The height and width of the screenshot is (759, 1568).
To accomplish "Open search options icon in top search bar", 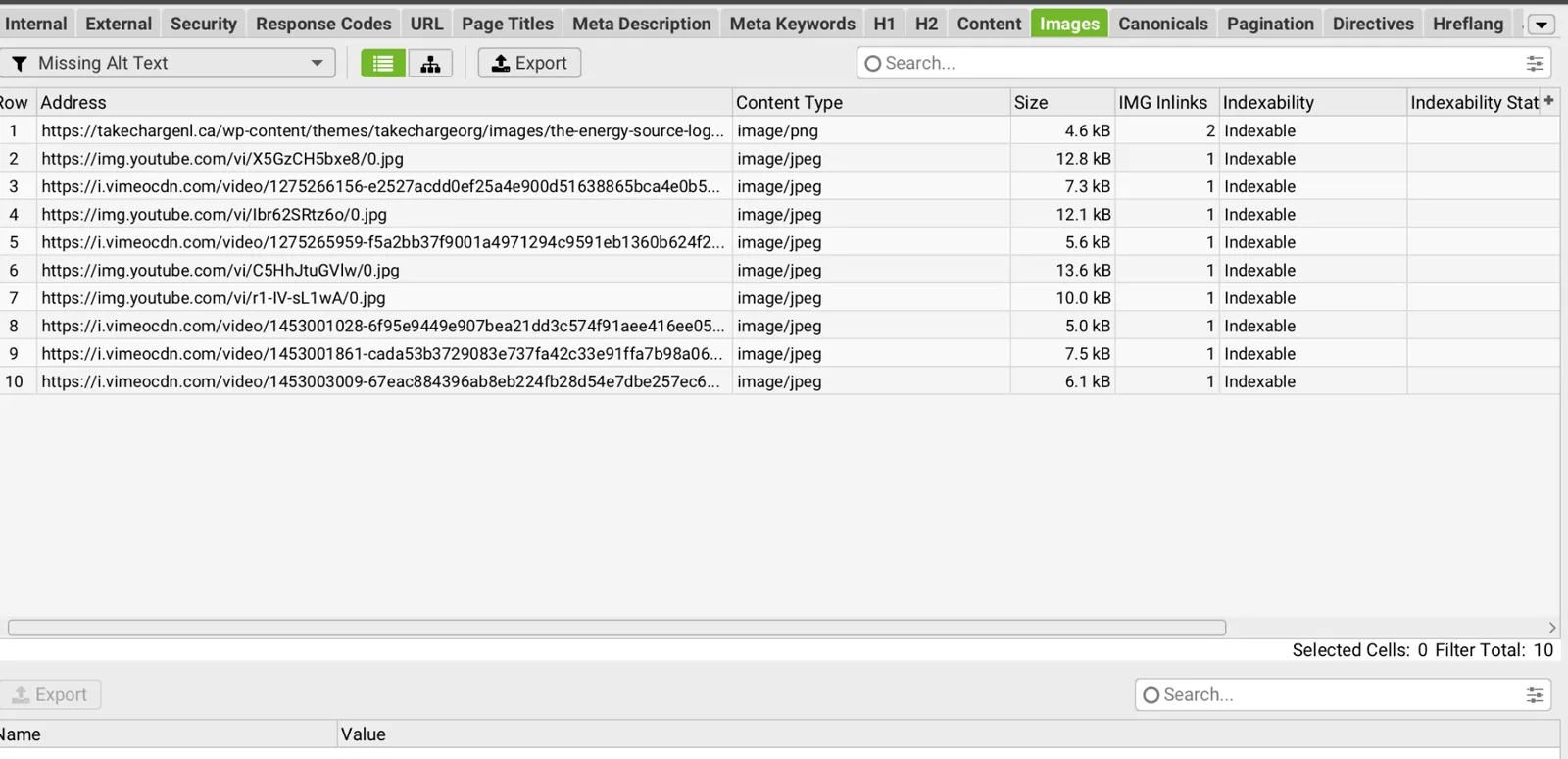I will click(1535, 64).
